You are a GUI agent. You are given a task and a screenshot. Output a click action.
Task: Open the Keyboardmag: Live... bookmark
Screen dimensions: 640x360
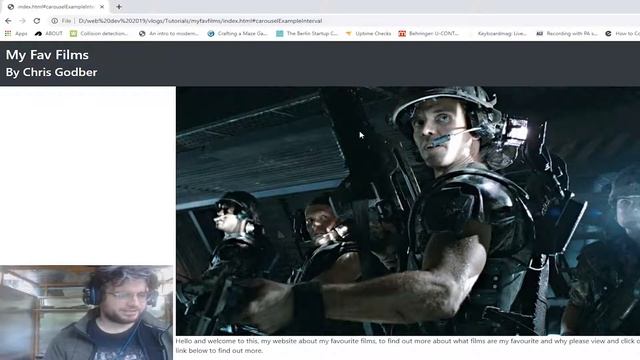coord(498,33)
